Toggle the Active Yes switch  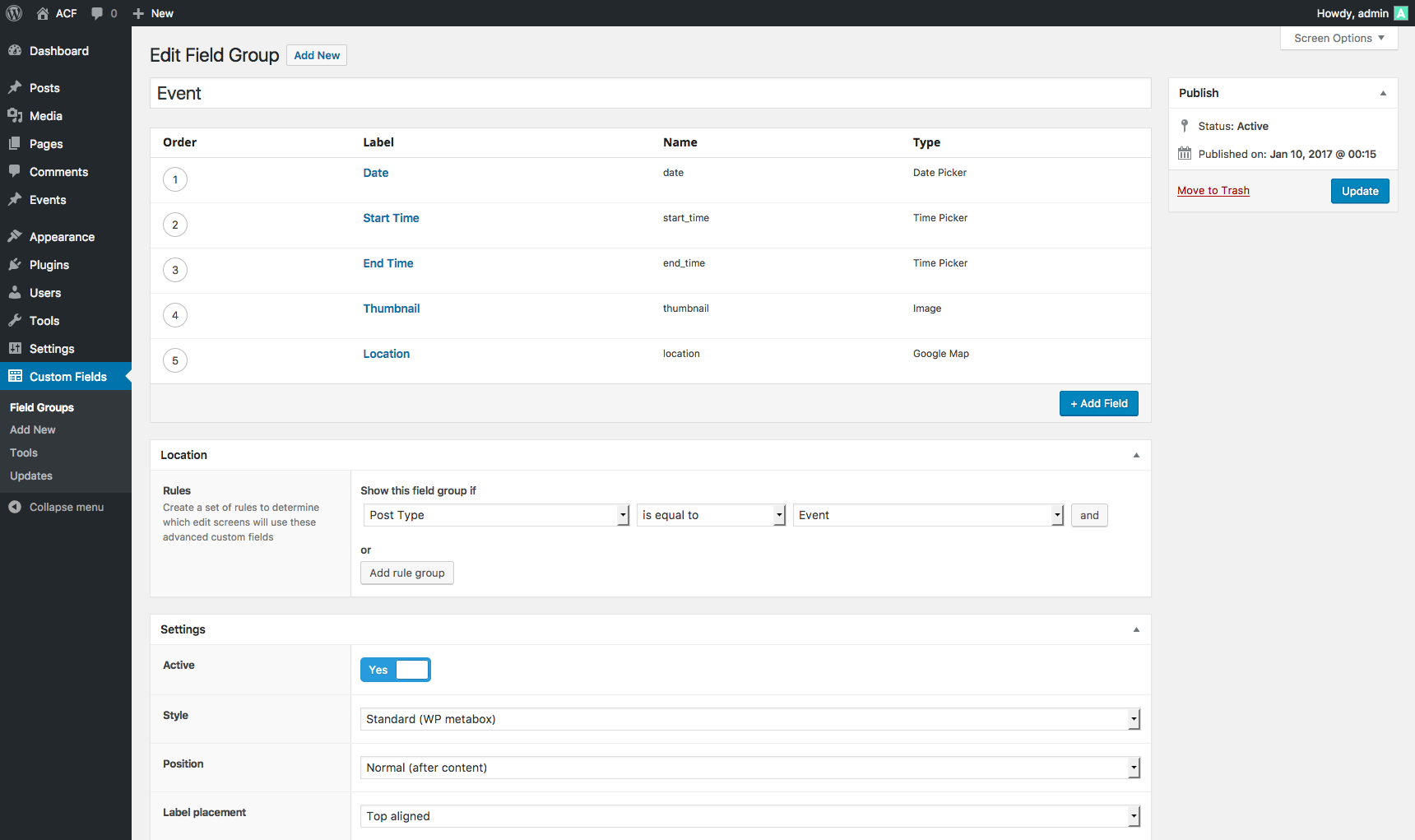point(396,670)
